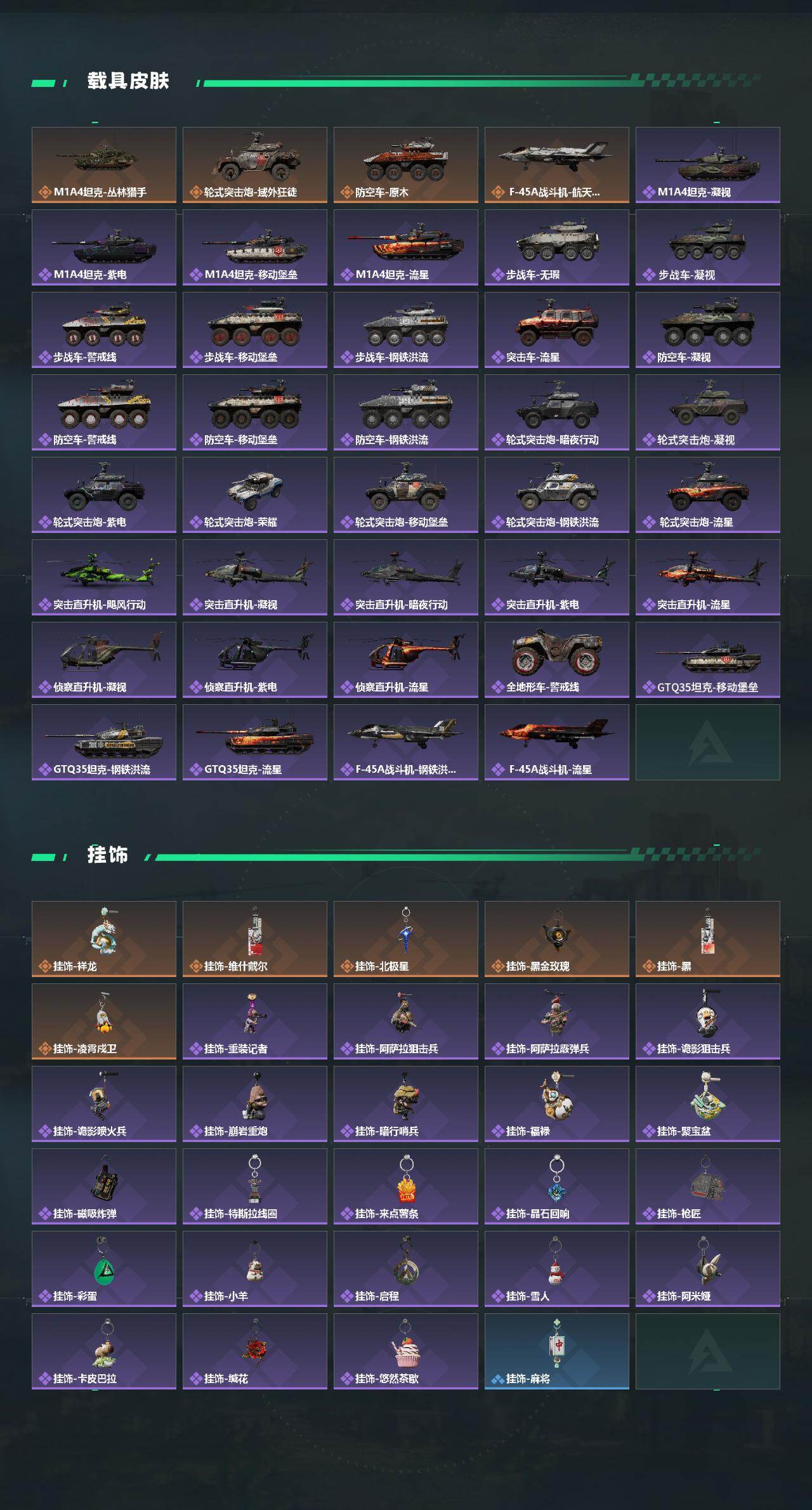Choose the 突击直升机-飓风行动 green helicopter
812x1510 pixels.
point(104,577)
